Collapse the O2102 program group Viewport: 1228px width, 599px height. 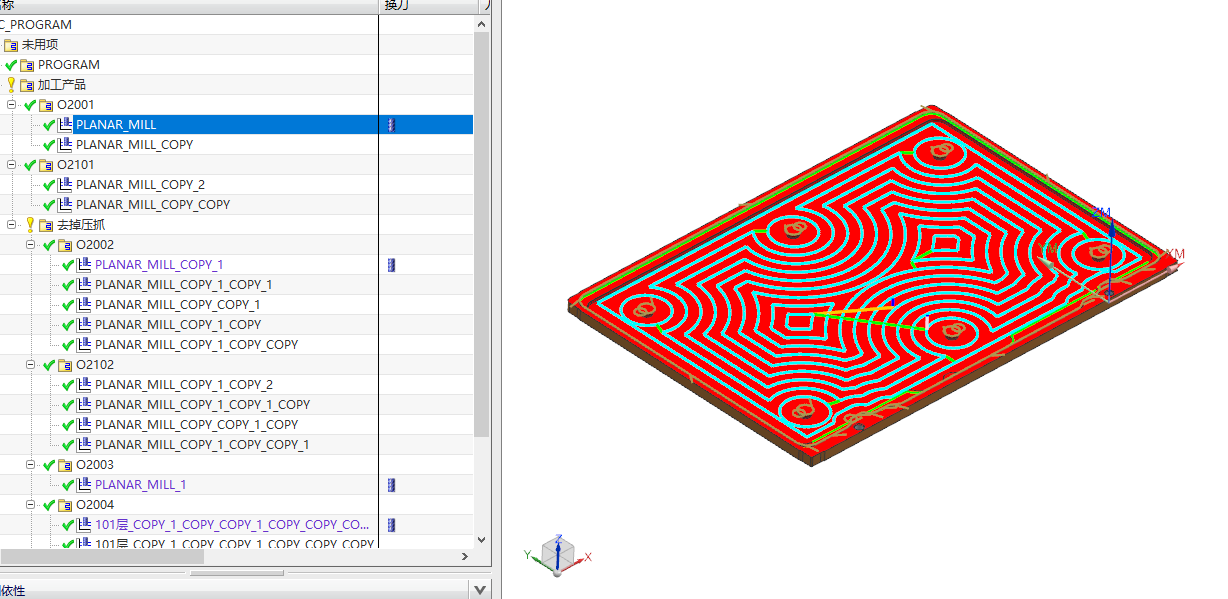point(31,365)
